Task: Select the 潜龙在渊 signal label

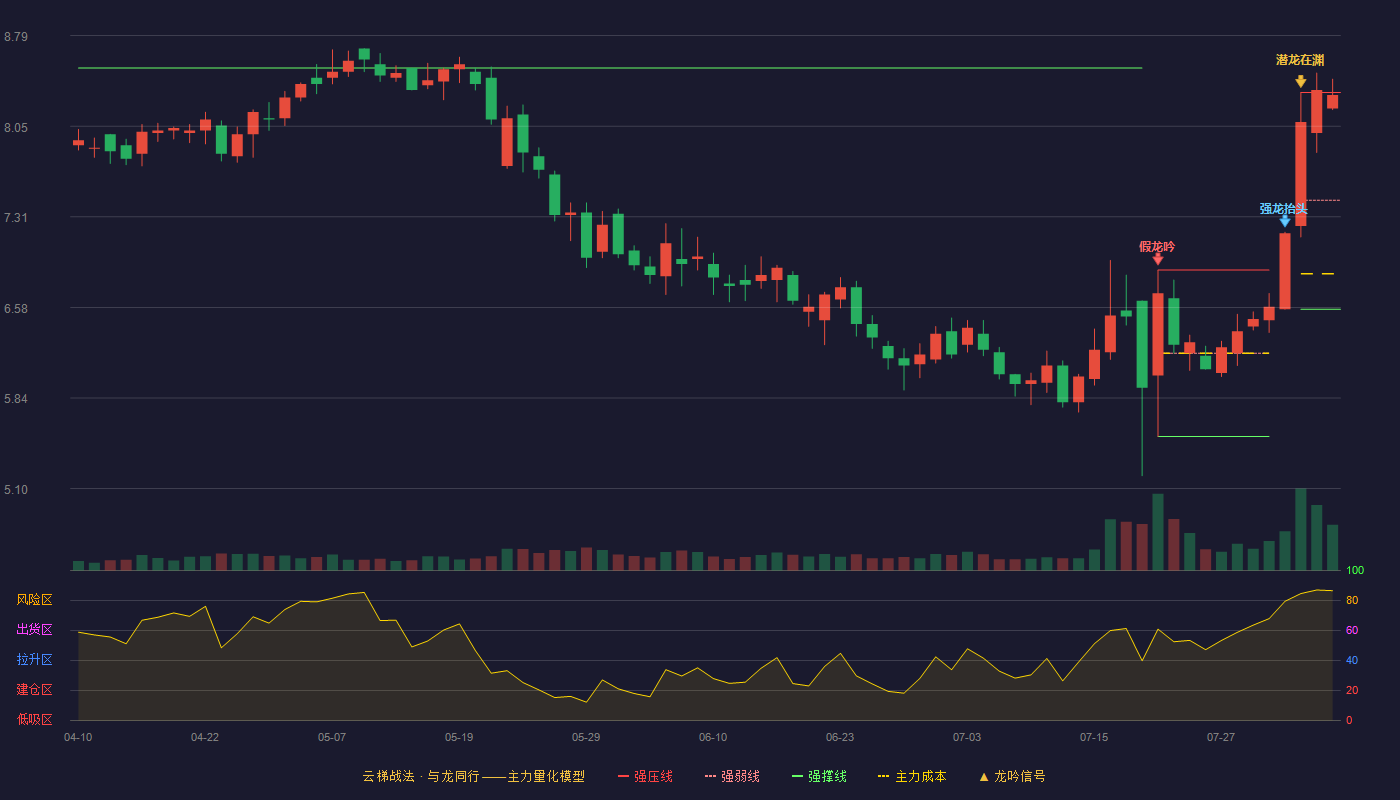Action: point(1300,60)
